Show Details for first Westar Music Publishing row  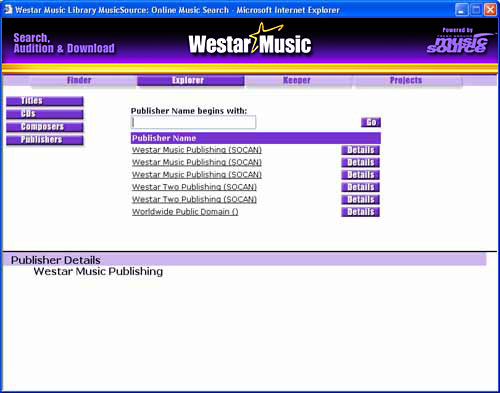(x=360, y=150)
